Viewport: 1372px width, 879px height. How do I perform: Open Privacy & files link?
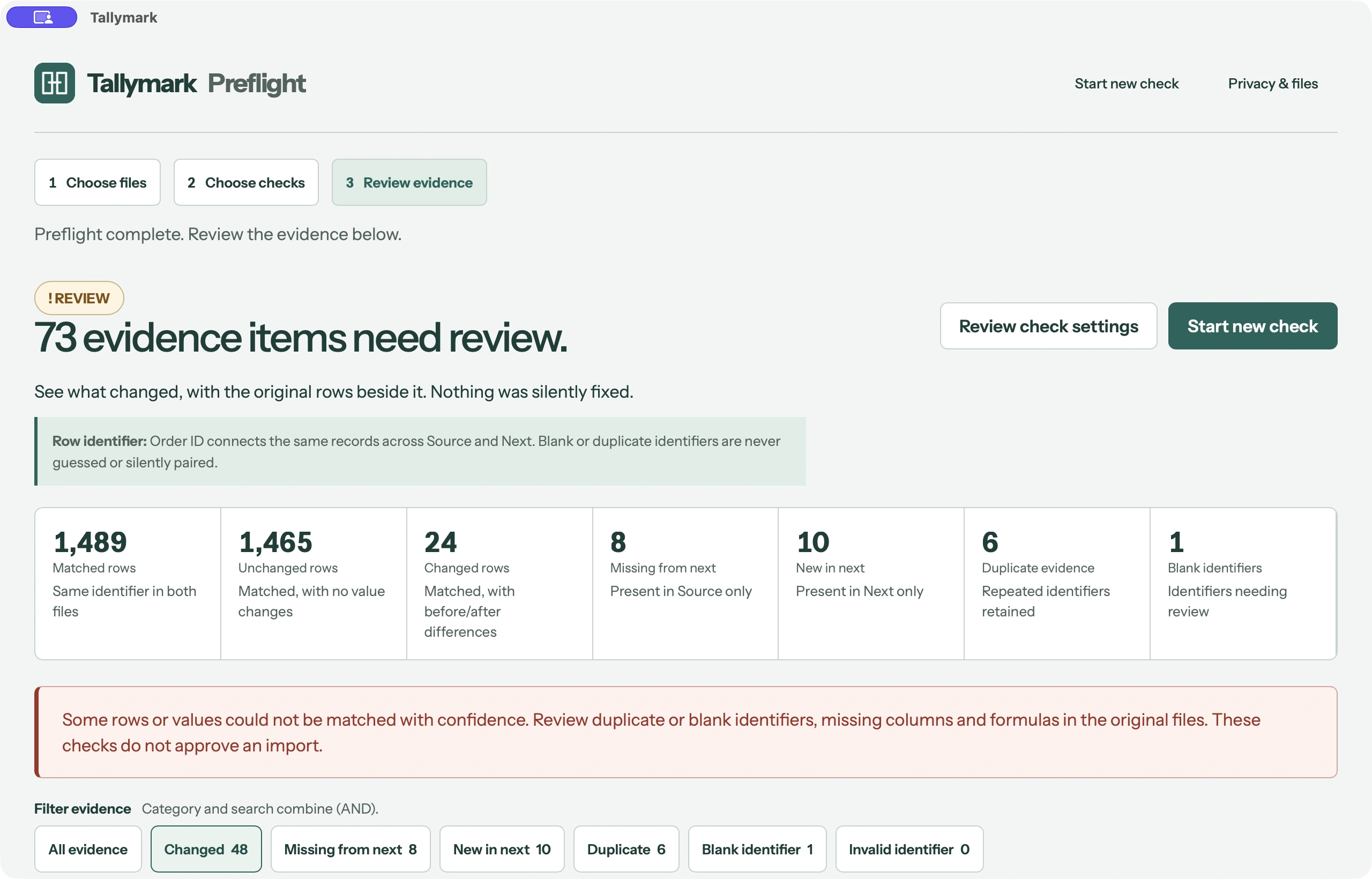tap(1273, 83)
